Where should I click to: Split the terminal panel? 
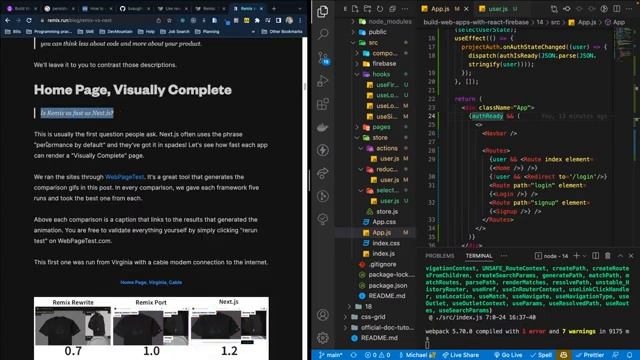pos(596,256)
